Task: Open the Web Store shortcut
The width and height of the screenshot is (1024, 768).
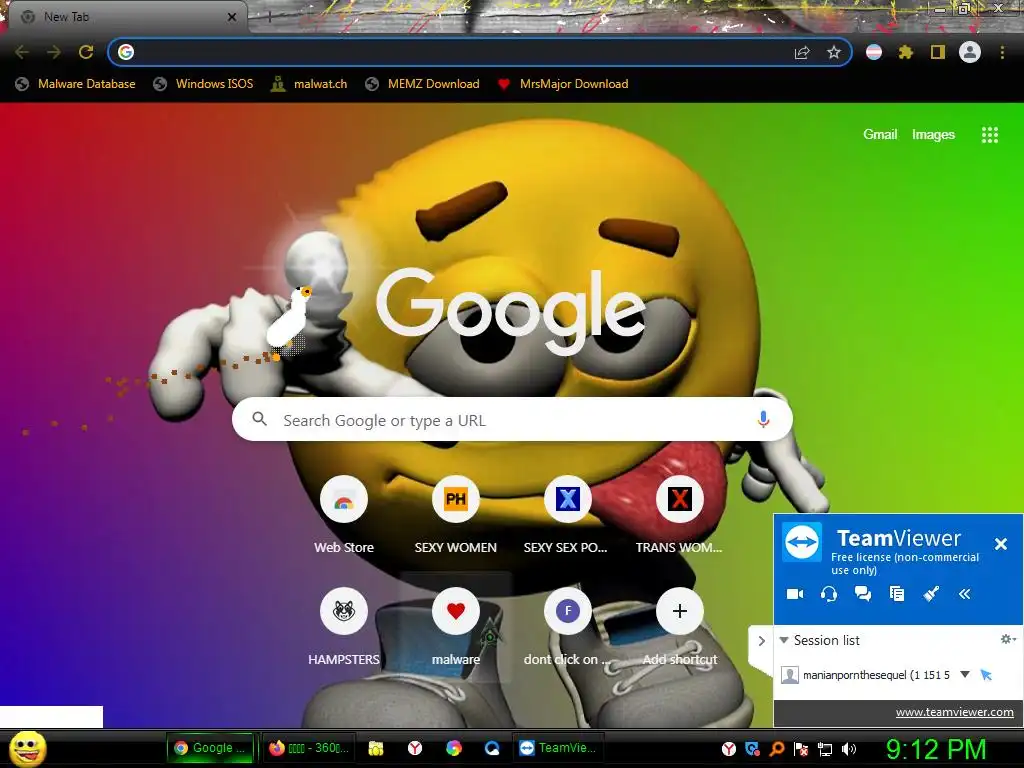Action: point(344,515)
